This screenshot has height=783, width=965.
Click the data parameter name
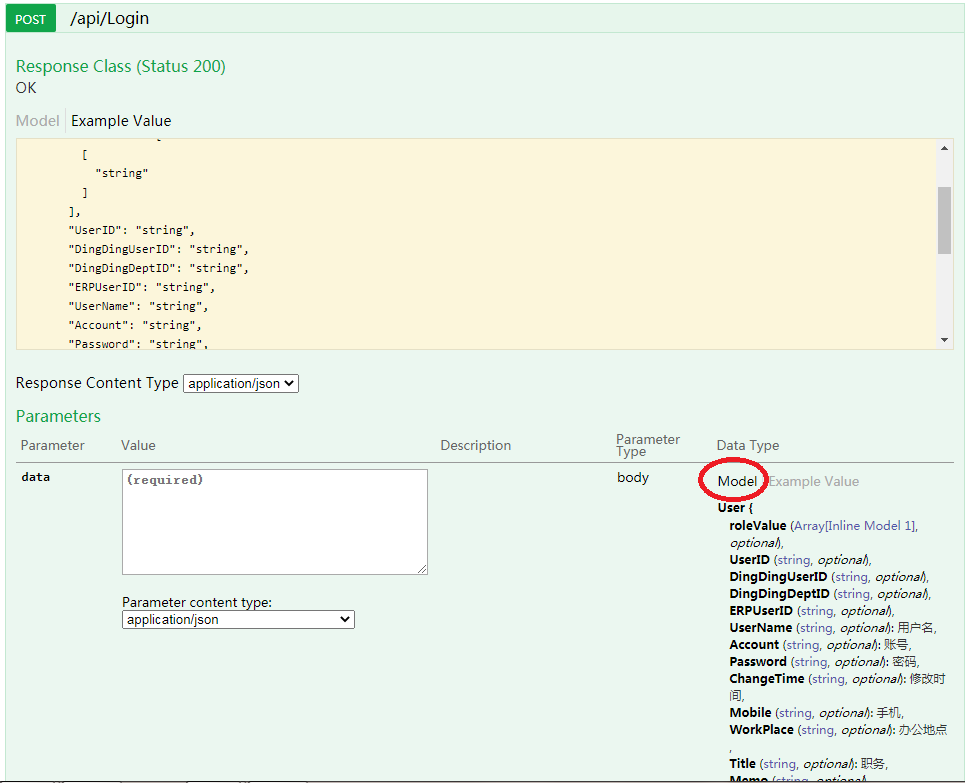[36, 477]
